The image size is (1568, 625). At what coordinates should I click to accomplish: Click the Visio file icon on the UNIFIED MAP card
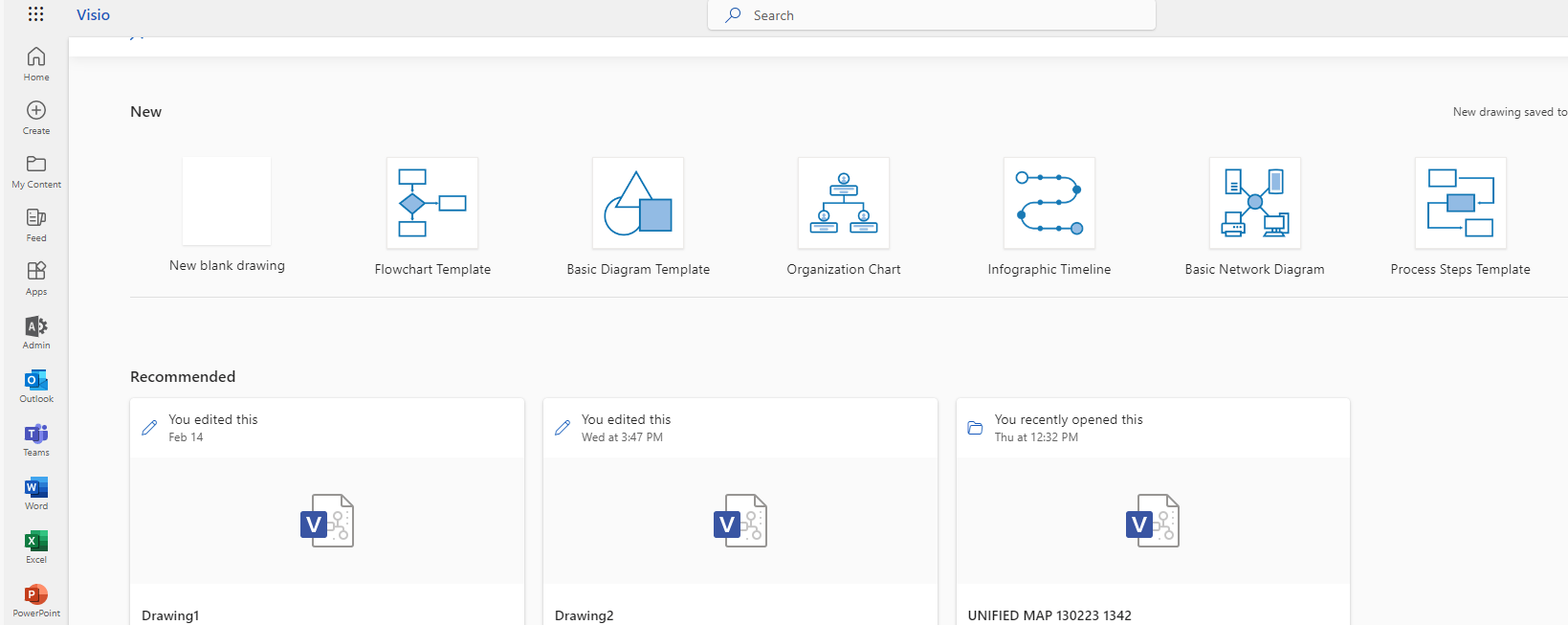coord(1153,521)
